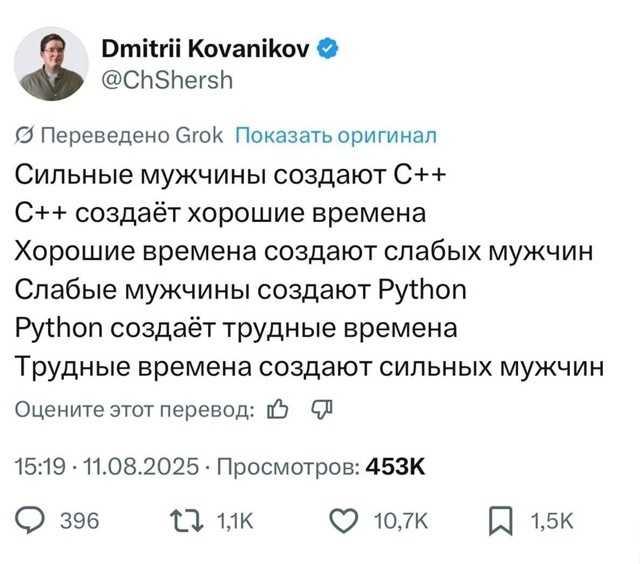Click the reply speech bubble icon

tap(34, 519)
